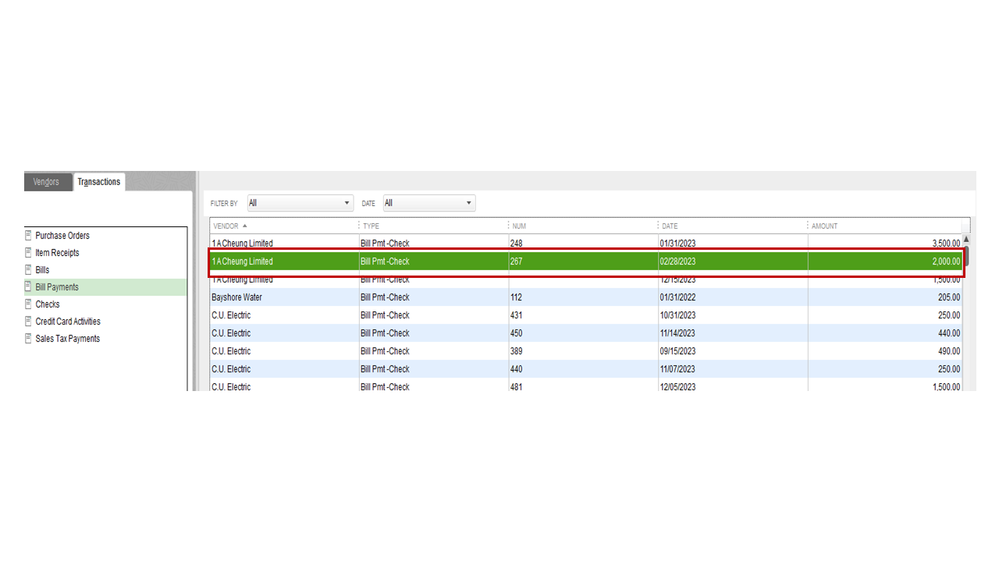The image size is (999, 562).
Task: Click the date 02/28/2023
Action: (x=678, y=261)
